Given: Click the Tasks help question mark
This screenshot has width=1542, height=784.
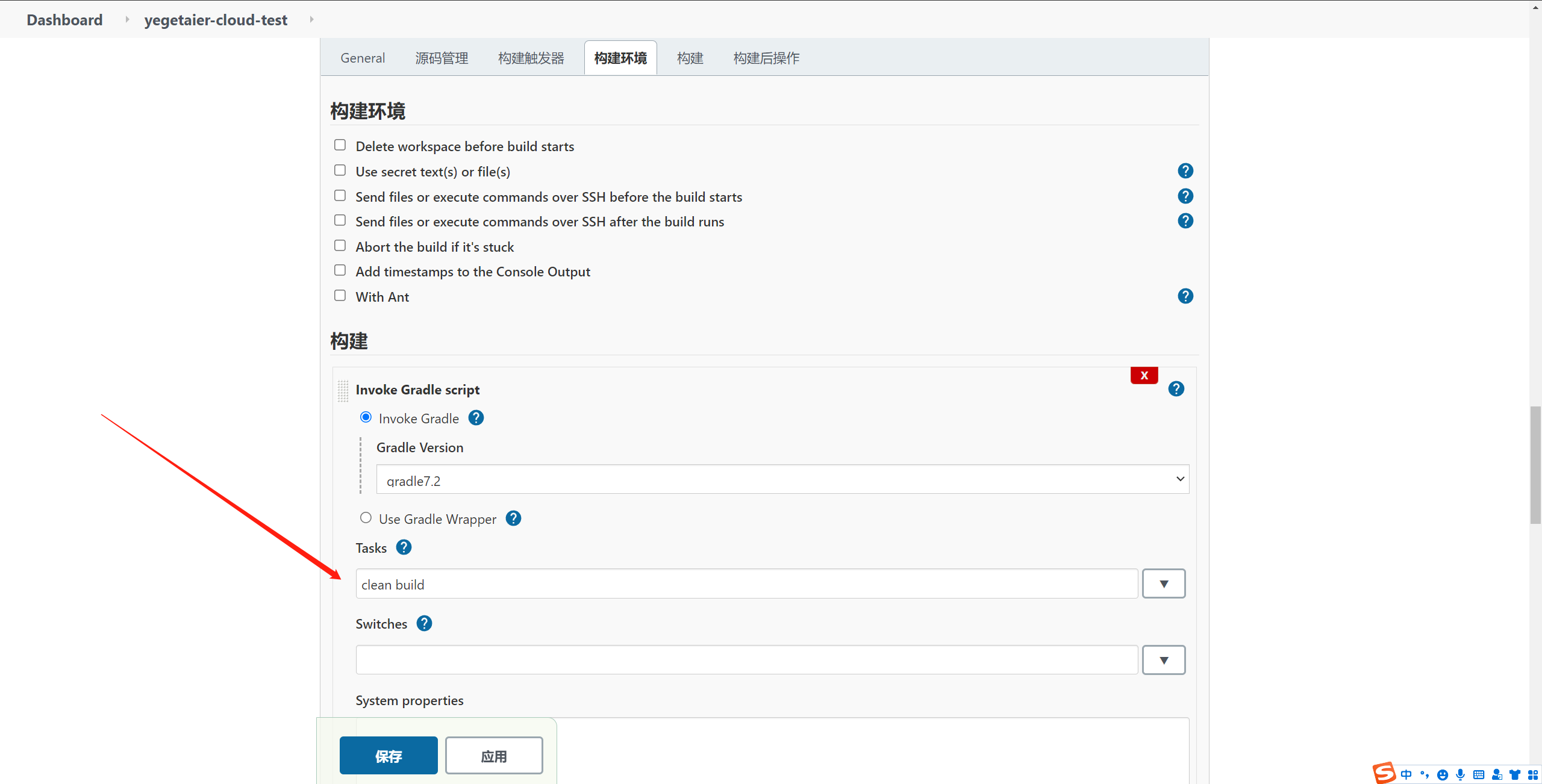Looking at the screenshot, I should (x=404, y=547).
